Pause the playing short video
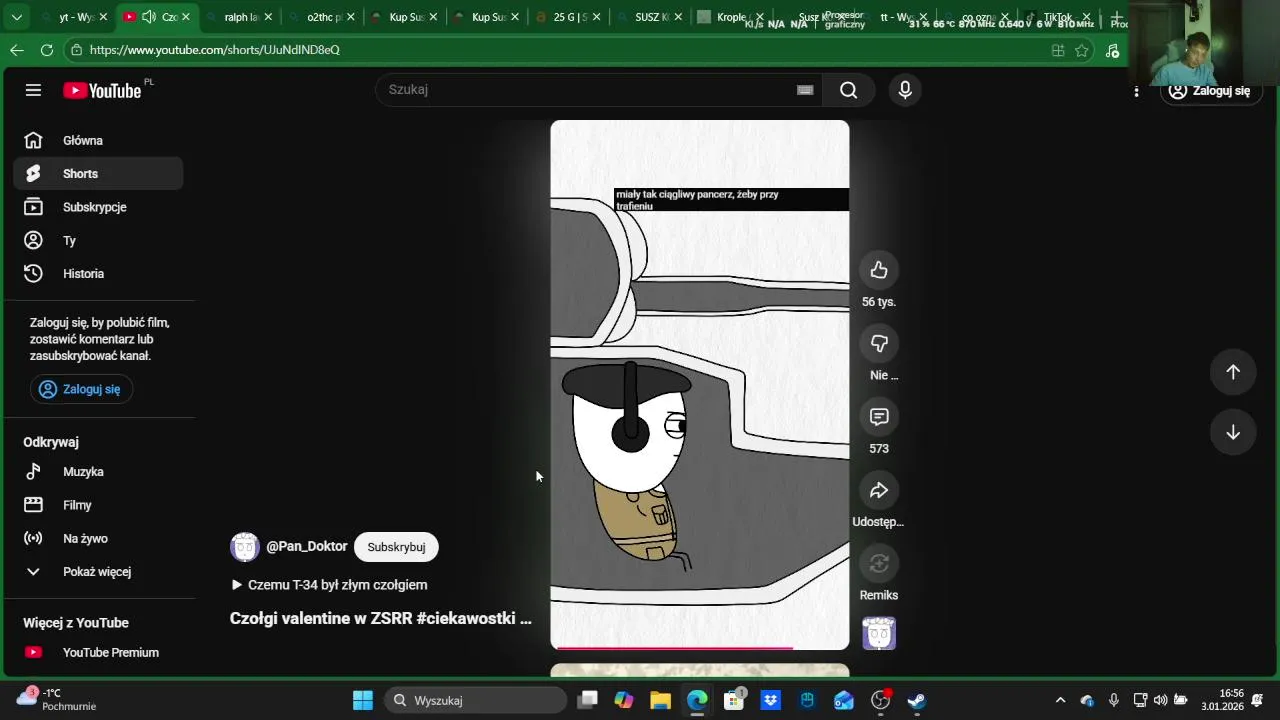1280x720 pixels. (x=700, y=385)
